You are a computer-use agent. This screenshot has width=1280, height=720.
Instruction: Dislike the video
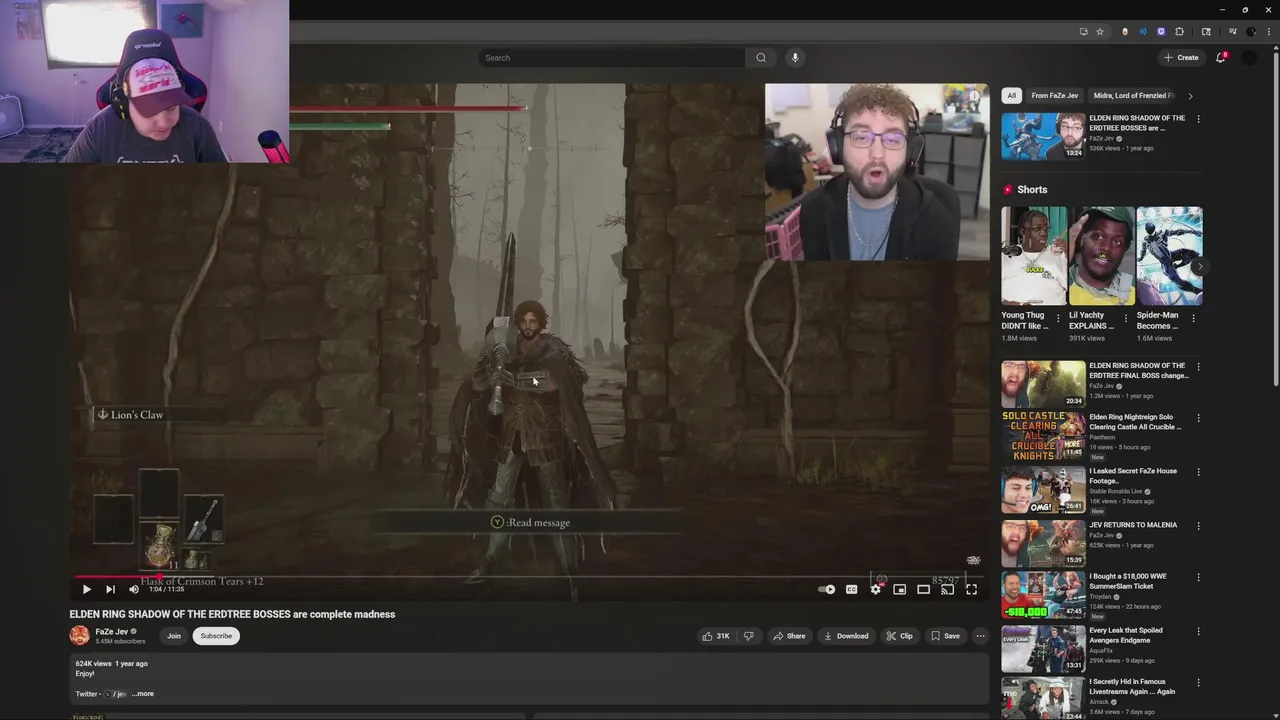748,636
